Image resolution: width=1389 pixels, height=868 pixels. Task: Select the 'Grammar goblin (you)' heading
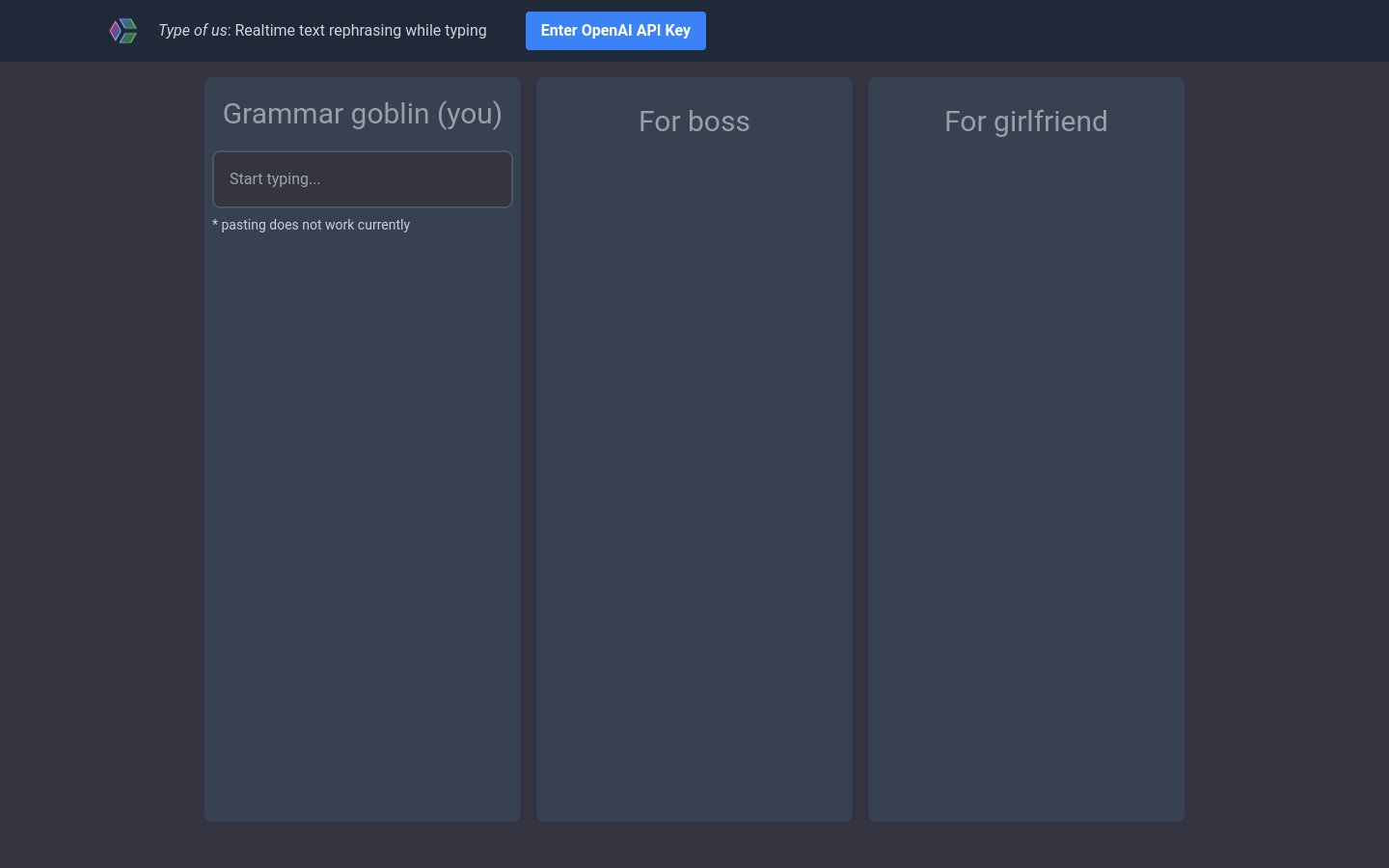363,114
